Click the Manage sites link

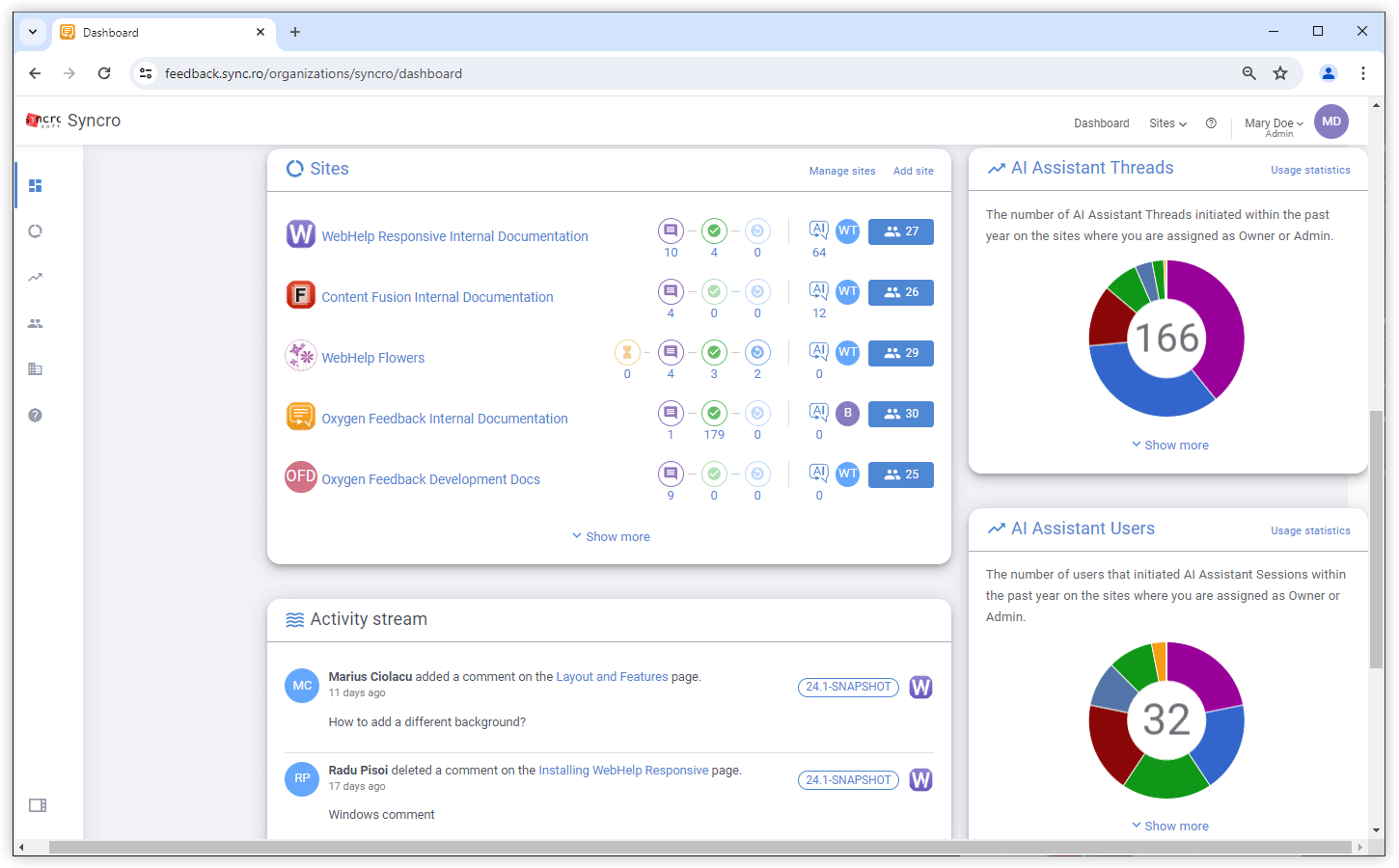pos(842,171)
